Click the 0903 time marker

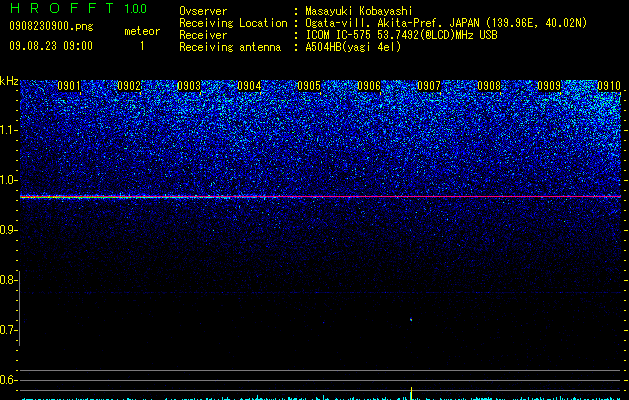point(189,86)
